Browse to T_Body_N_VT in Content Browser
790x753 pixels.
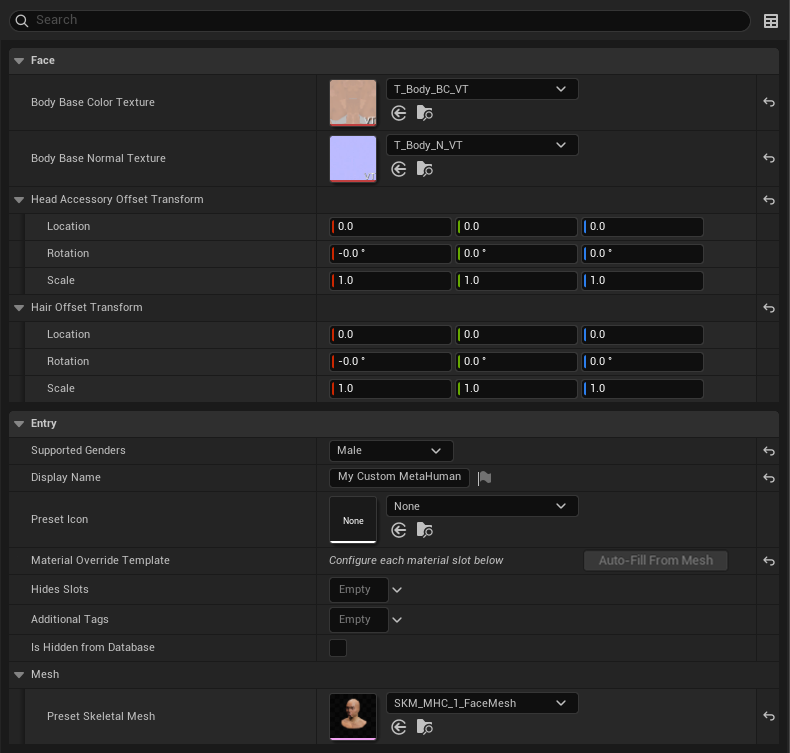(x=424, y=169)
